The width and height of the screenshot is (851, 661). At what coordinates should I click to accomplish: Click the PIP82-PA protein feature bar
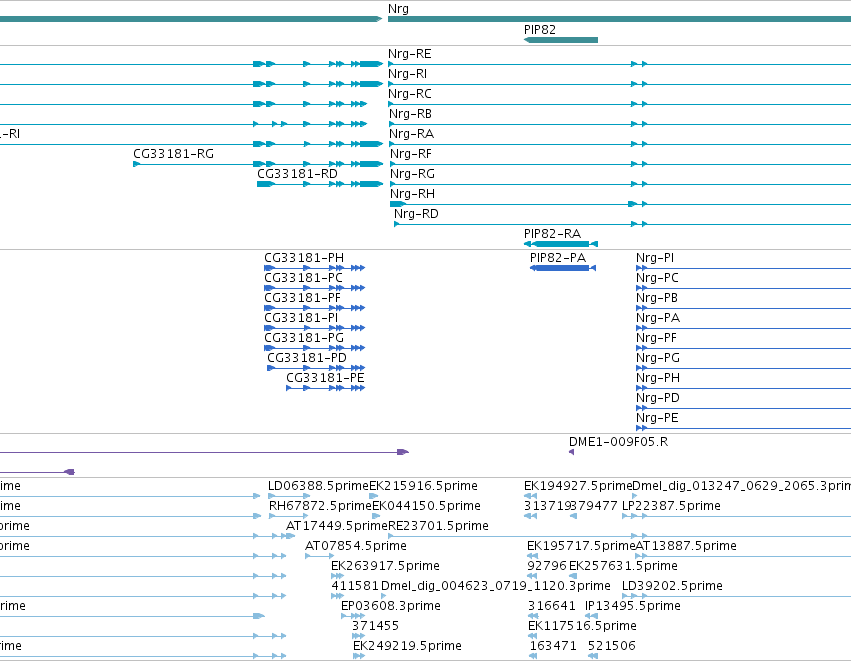563,268
